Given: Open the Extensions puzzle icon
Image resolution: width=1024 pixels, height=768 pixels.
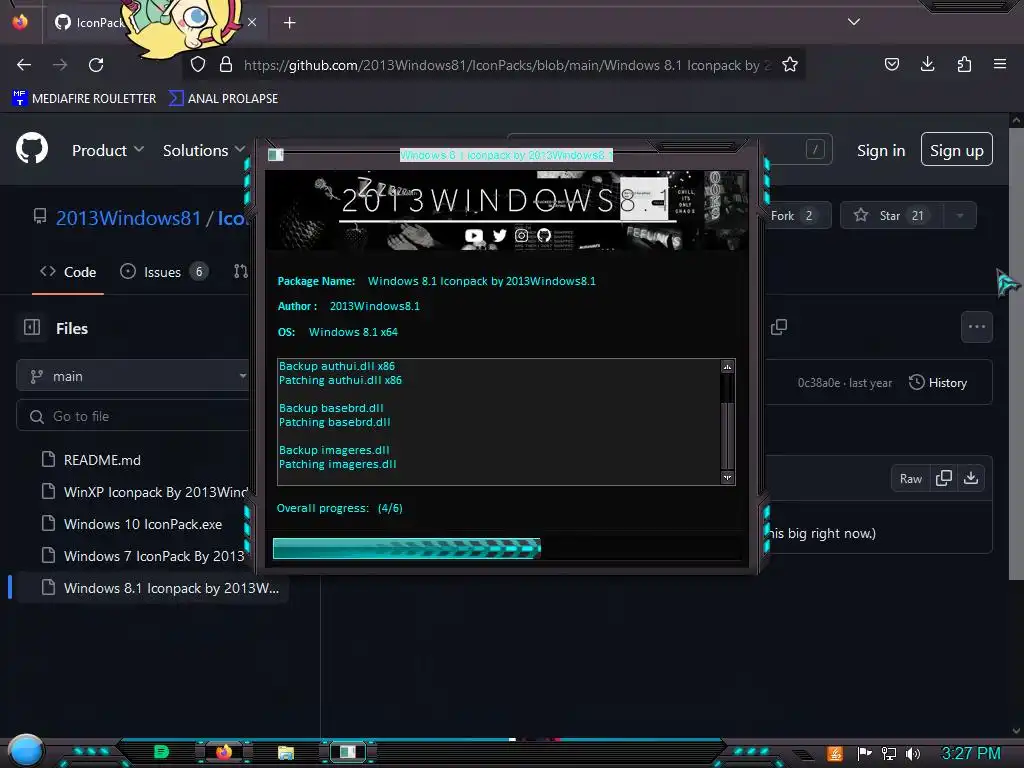Looking at the screenshot, I should coord(964,64).
